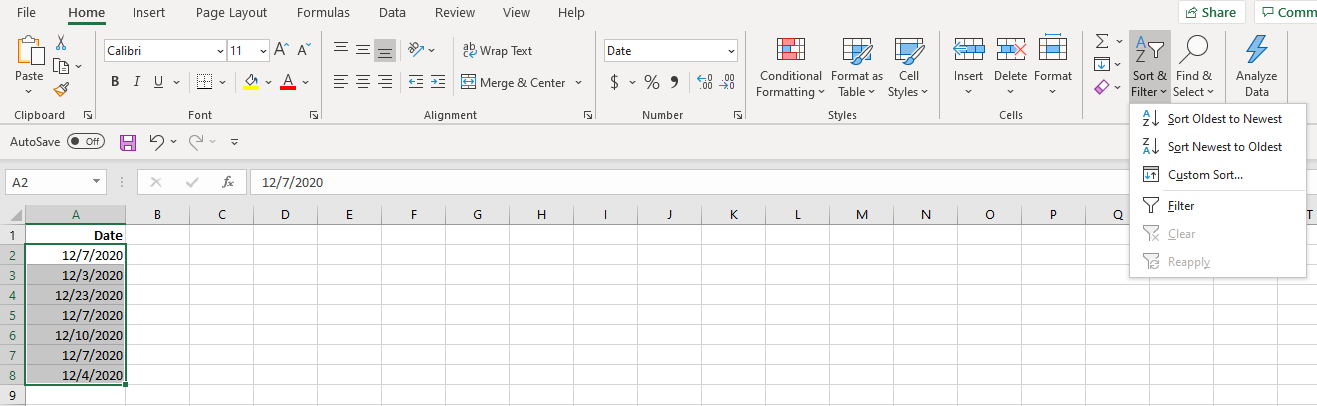
Task: Click the Merge & Center icon
Action: click(x=468, y=82)
